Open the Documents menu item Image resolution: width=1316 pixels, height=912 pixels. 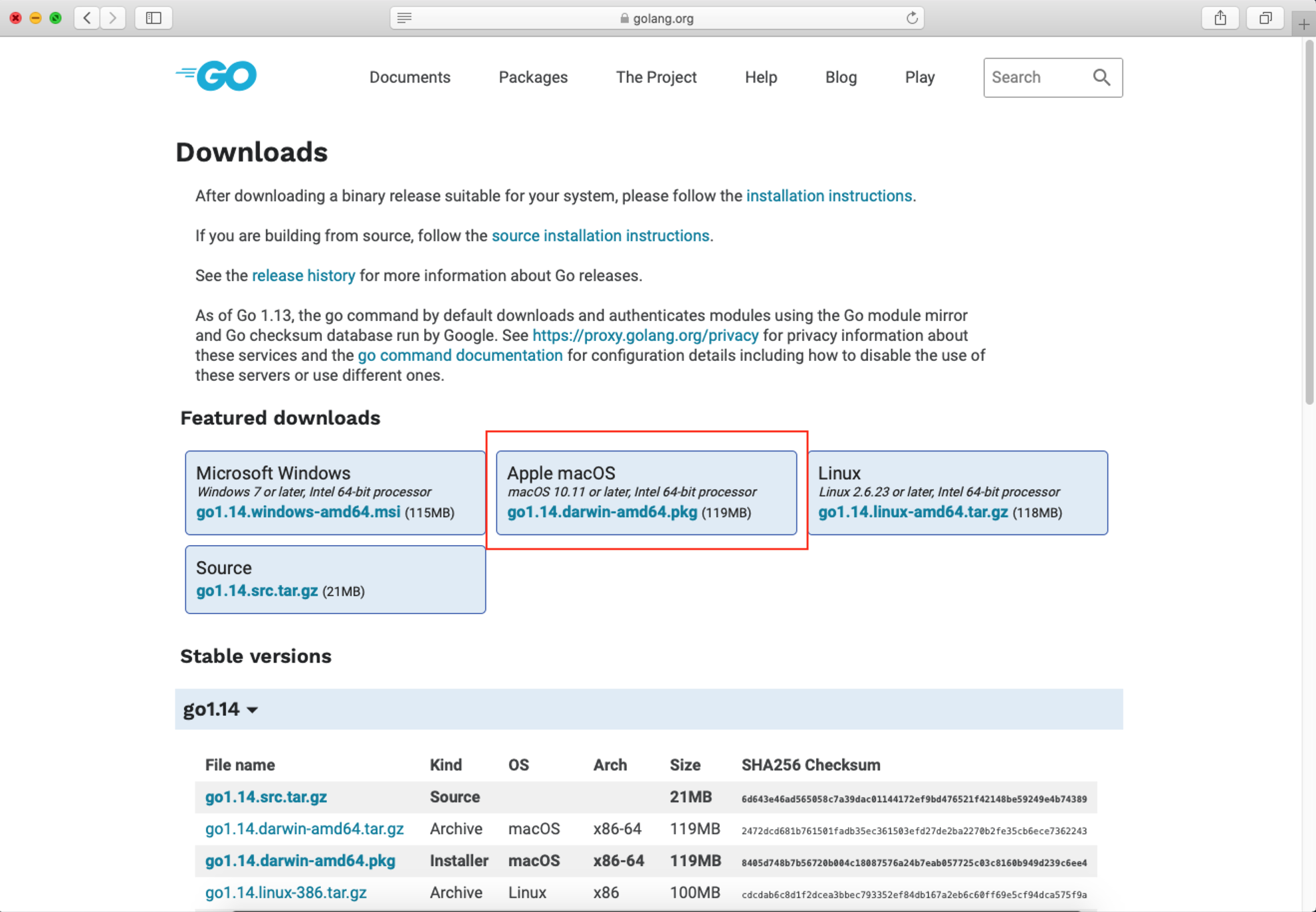(409, 77)
